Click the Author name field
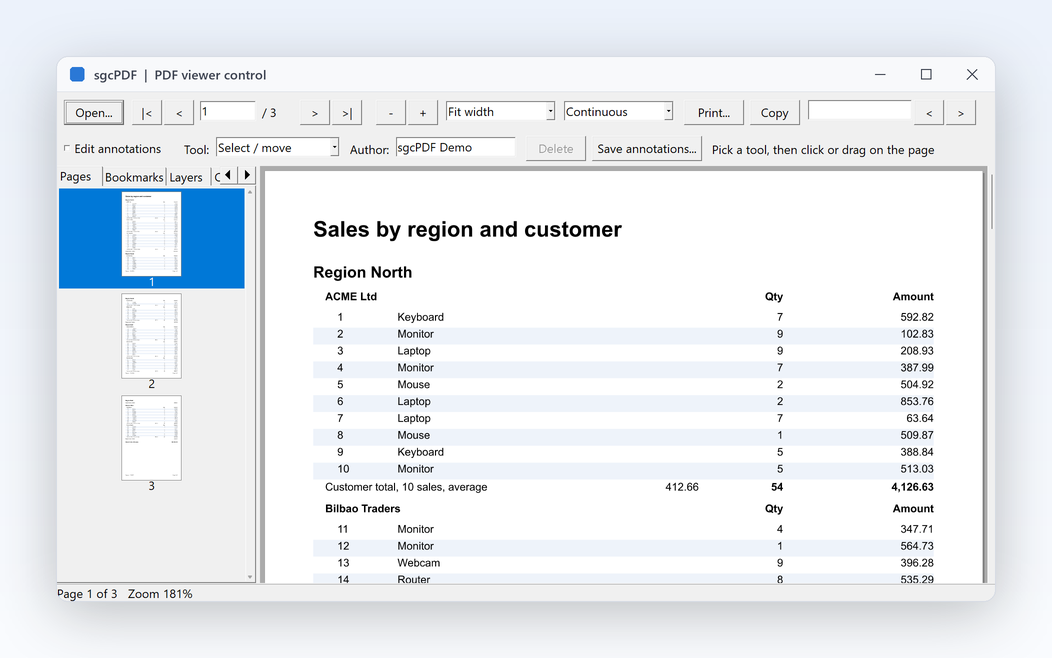 [x=456, y=147]
